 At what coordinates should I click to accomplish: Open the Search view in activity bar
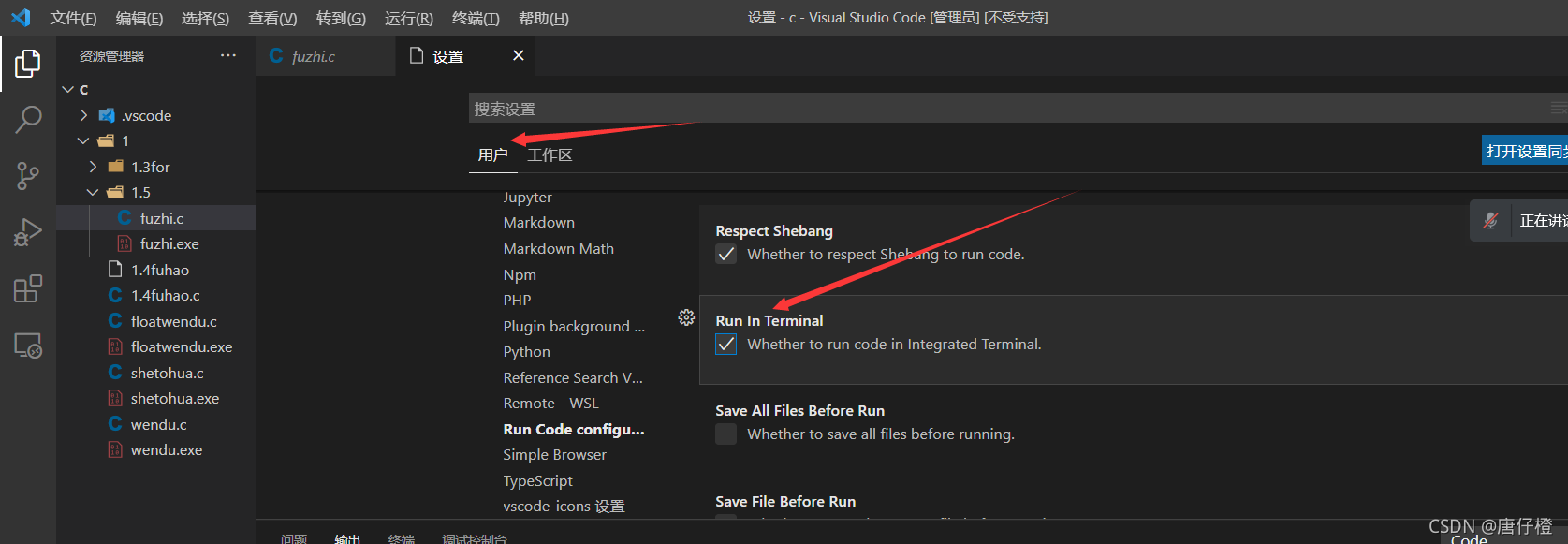point(28,119)
